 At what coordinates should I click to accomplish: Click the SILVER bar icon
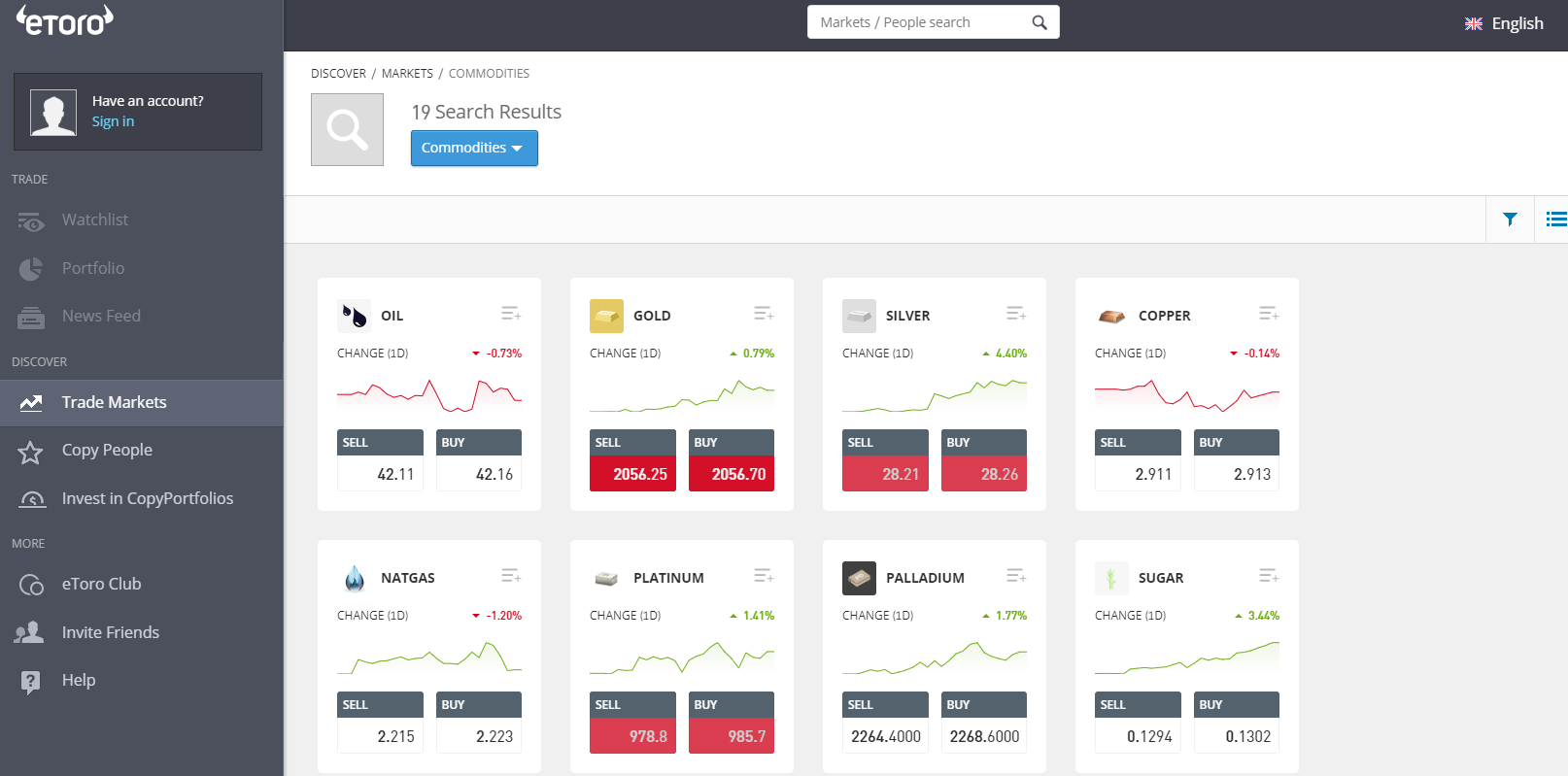point(859,316)
